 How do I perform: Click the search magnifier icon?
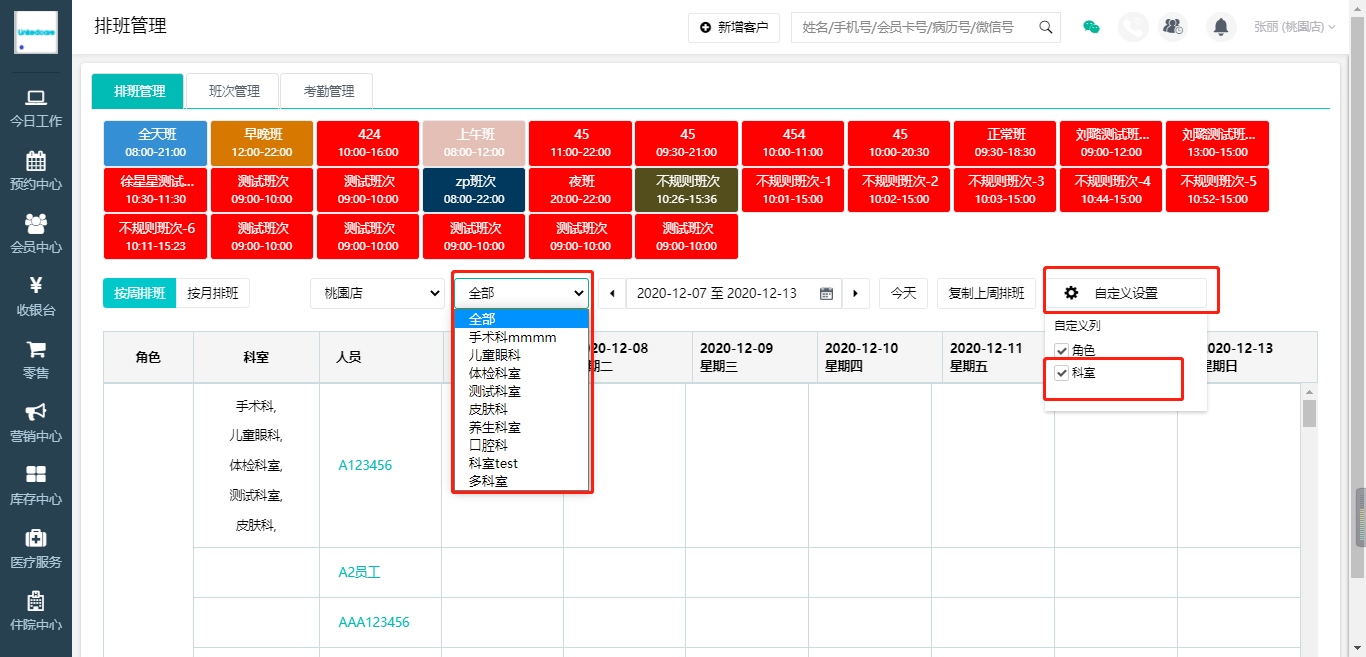(1046, 27)
